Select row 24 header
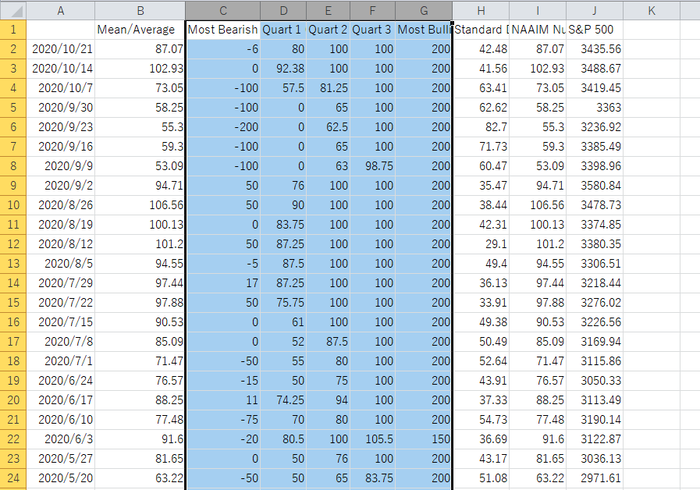 click(13, 478)
